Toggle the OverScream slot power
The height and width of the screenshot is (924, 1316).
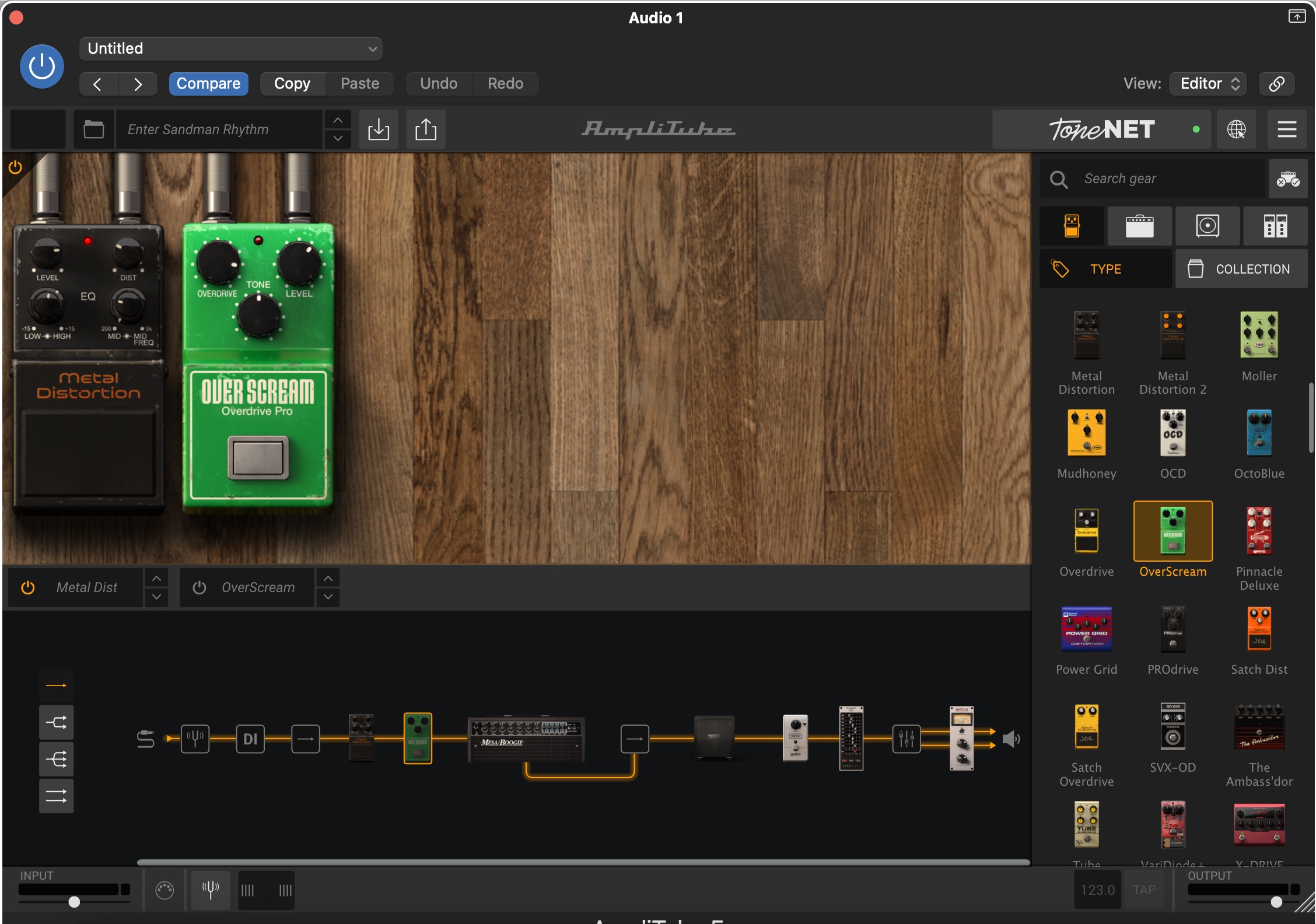point(199,587)
